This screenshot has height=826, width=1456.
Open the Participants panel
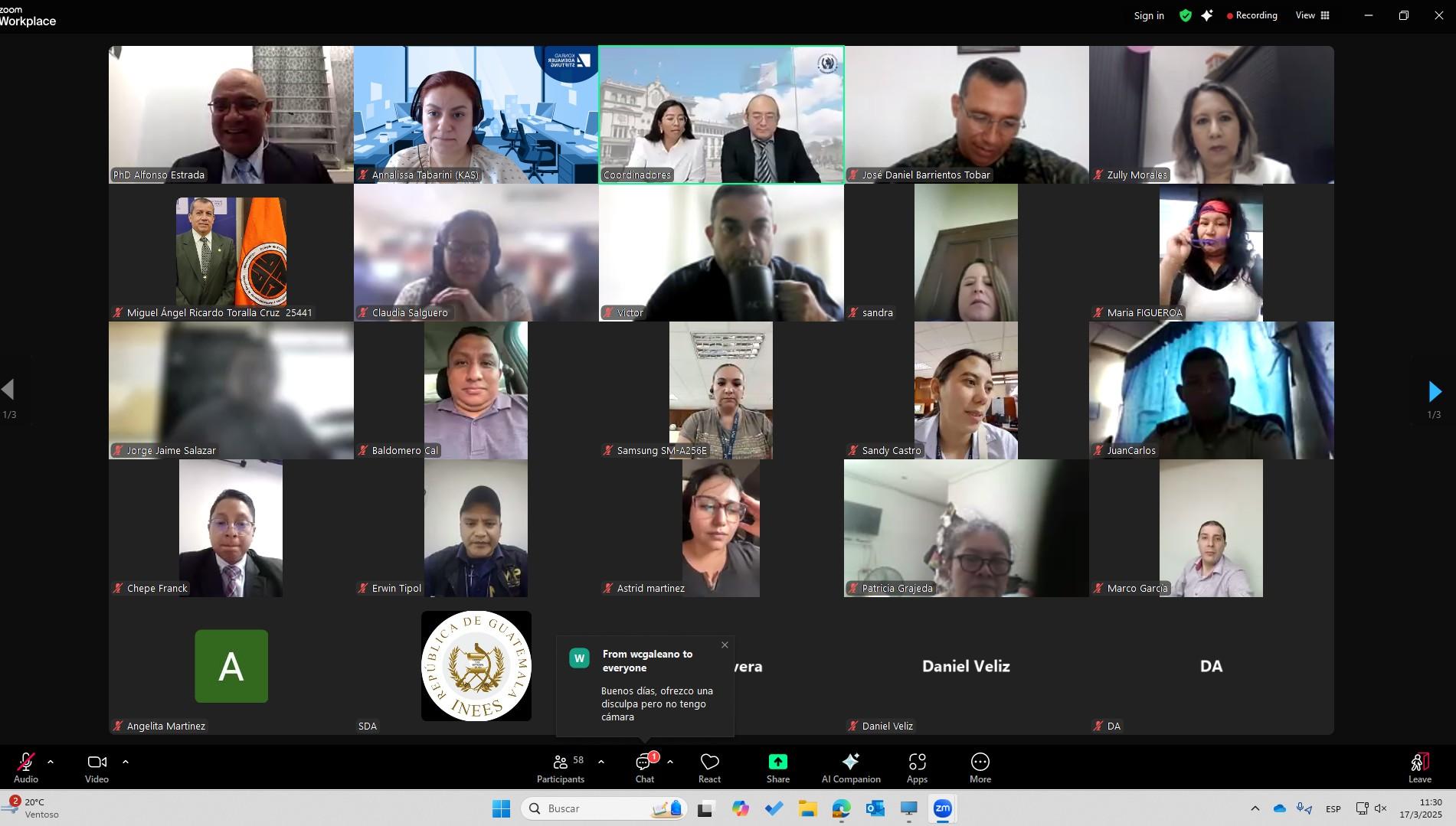pyautogui.click(x=561, y=768)
